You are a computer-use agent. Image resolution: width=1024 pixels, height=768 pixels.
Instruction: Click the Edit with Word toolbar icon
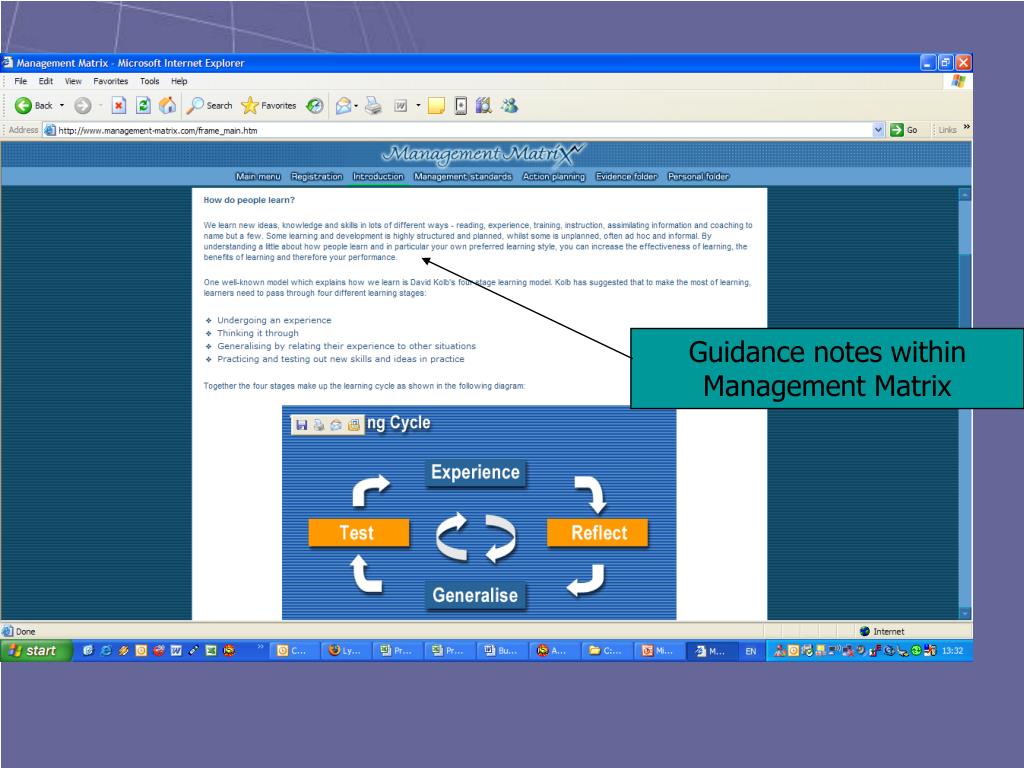click(400, 105)
